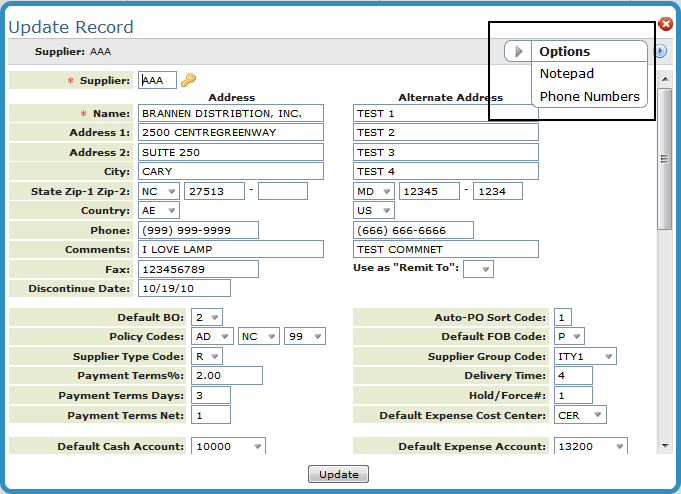681x494 pixels.
Task: Click the Update button
Action: [339, 474]
